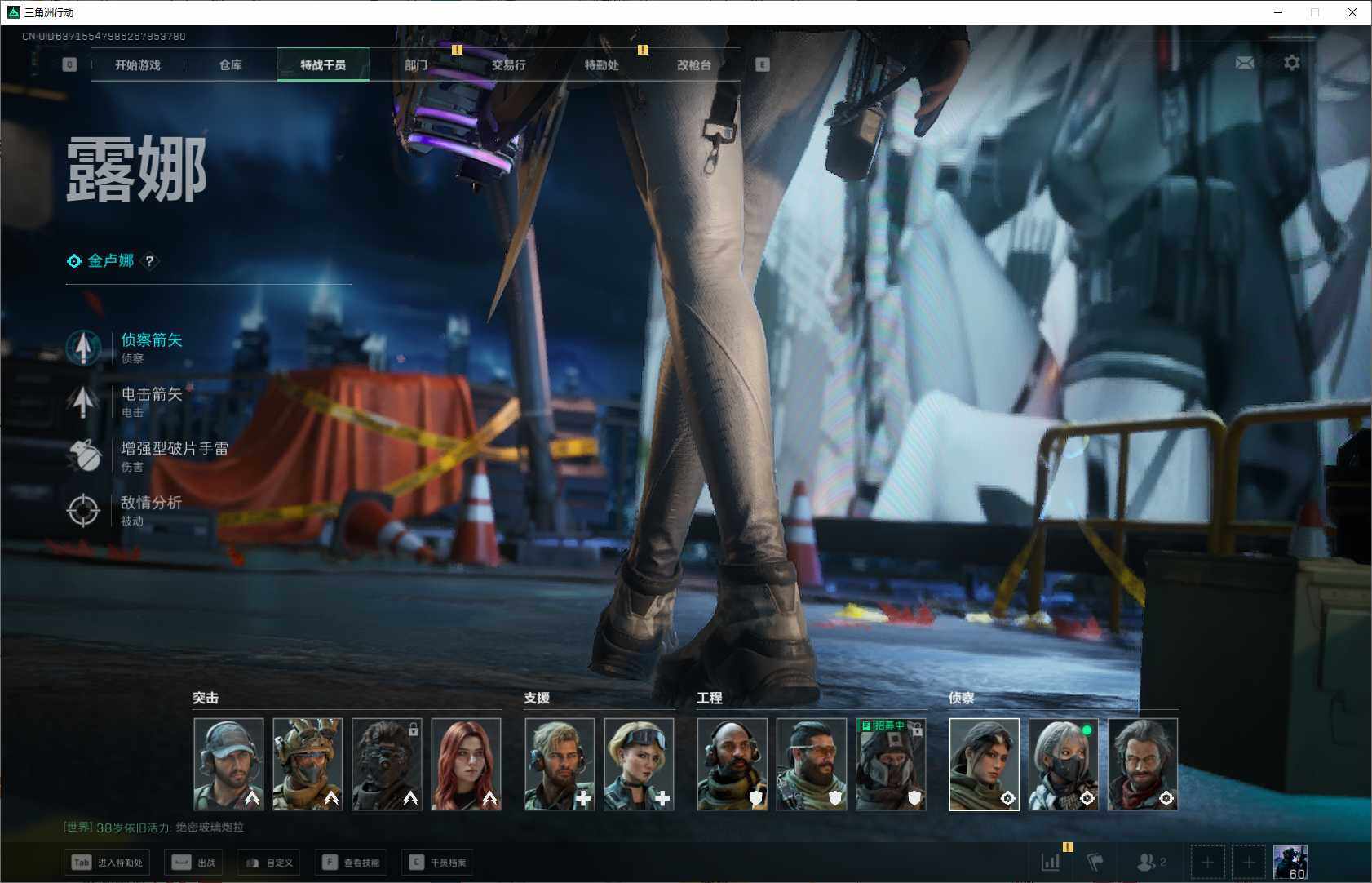The width and height of the screenshot is (1372, 883).
Task: Select the 招募中 masked engineer operator
Action: point(891,764)
